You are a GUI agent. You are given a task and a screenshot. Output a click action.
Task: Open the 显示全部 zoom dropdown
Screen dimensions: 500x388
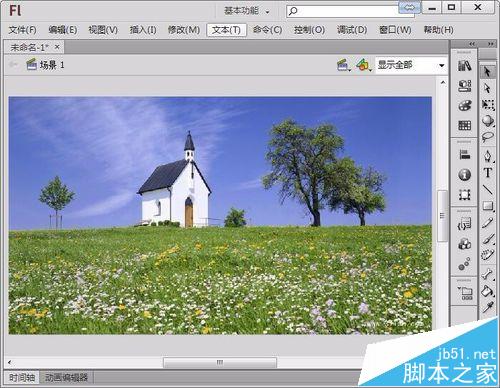coord(411,65)
